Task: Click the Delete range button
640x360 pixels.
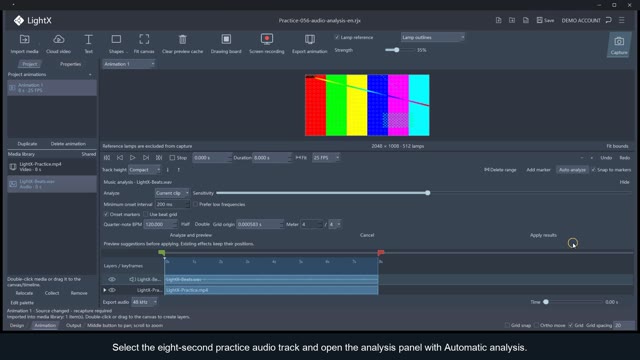Action: [x=500, y=170]
